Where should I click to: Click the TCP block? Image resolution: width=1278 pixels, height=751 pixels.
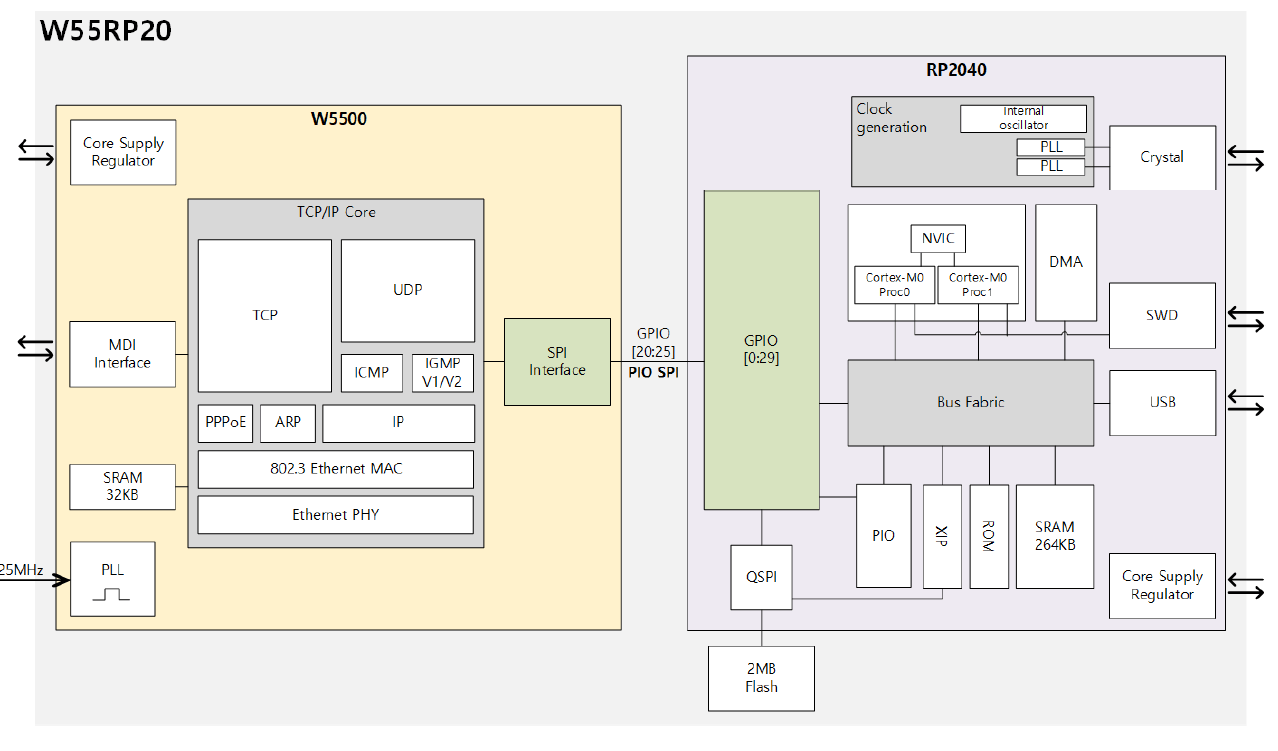[265, 315]
